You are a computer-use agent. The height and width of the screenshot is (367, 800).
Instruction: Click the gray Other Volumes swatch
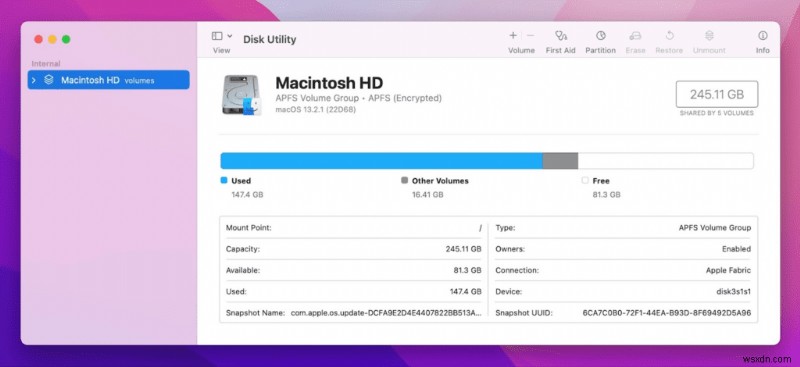tap(405, 180)
